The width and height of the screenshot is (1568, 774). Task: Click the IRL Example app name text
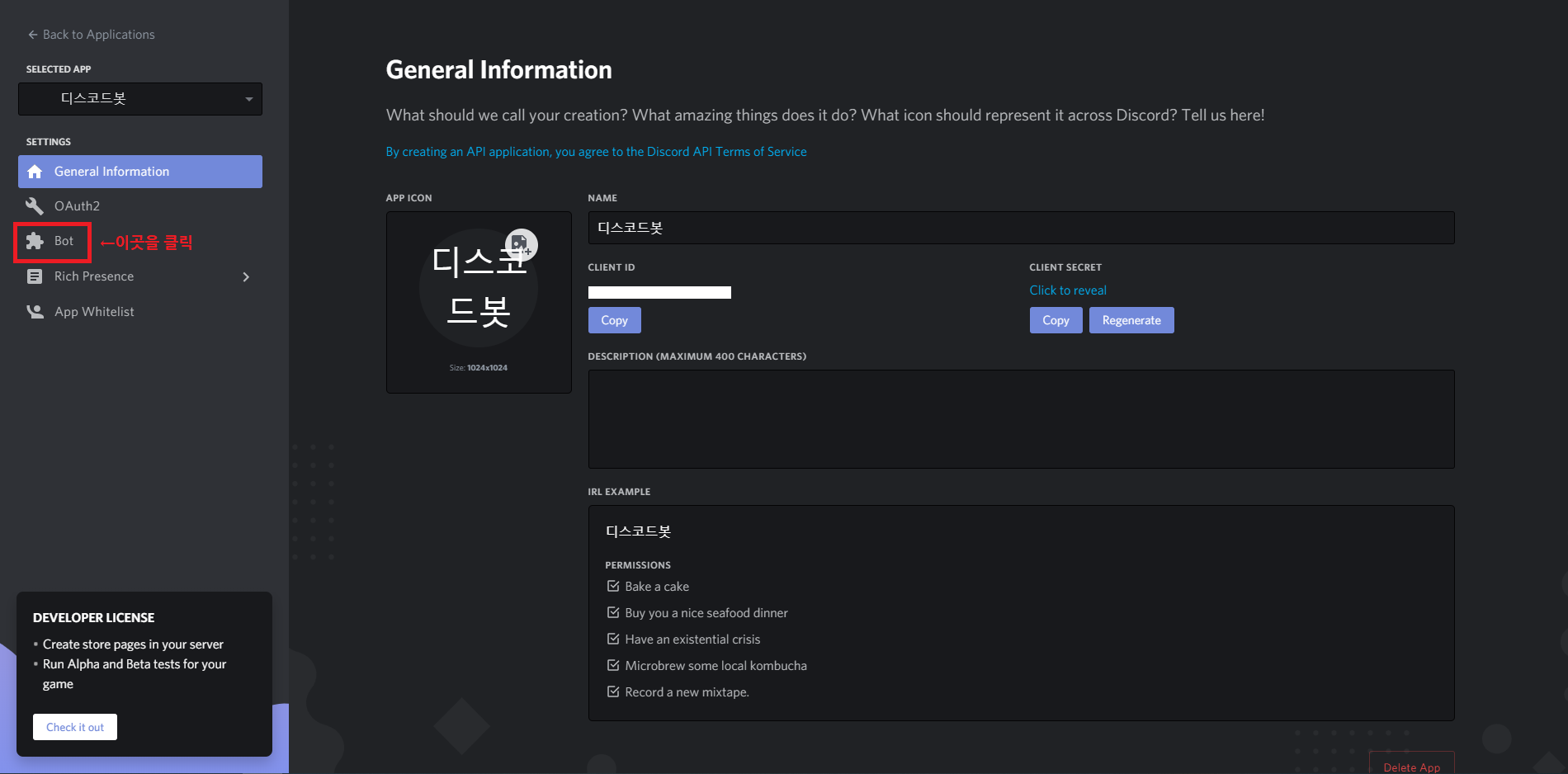click(x=638, y=531)
